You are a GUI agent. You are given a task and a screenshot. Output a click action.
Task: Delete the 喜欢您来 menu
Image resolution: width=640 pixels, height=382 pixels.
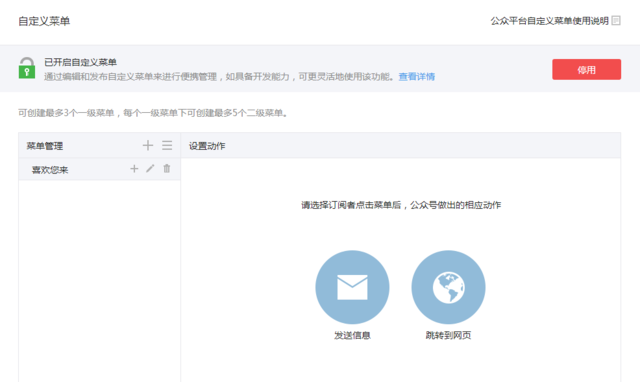point(167,168)
